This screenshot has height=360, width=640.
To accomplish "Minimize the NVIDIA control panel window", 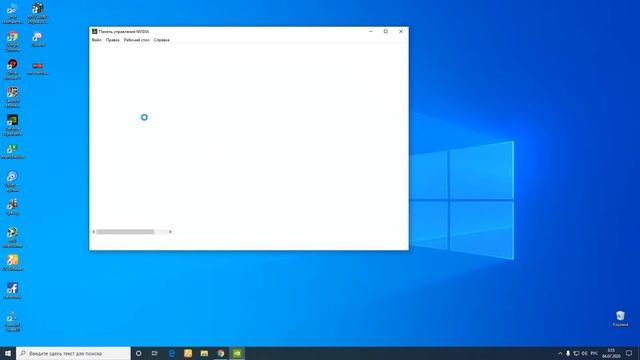I will pos(371,31).
